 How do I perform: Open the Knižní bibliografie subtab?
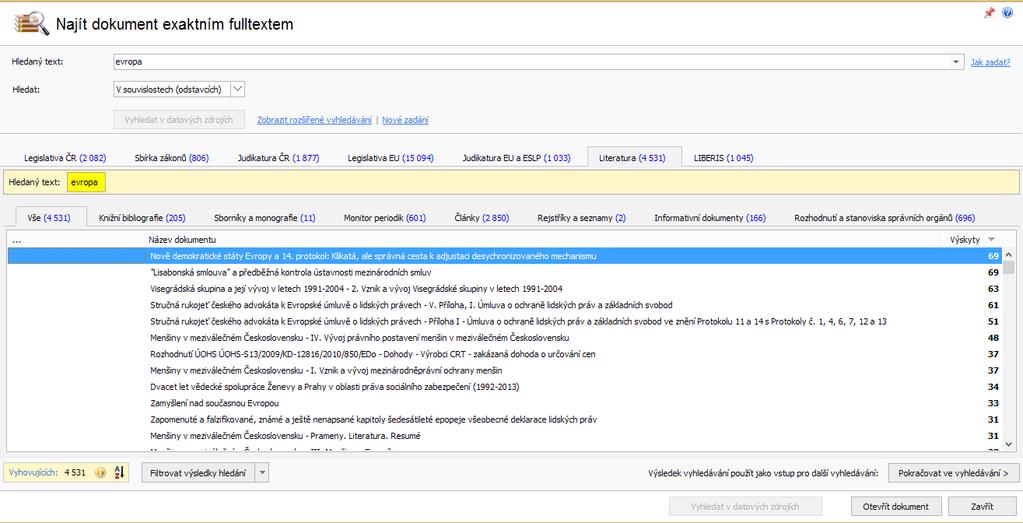coord(142,218)
